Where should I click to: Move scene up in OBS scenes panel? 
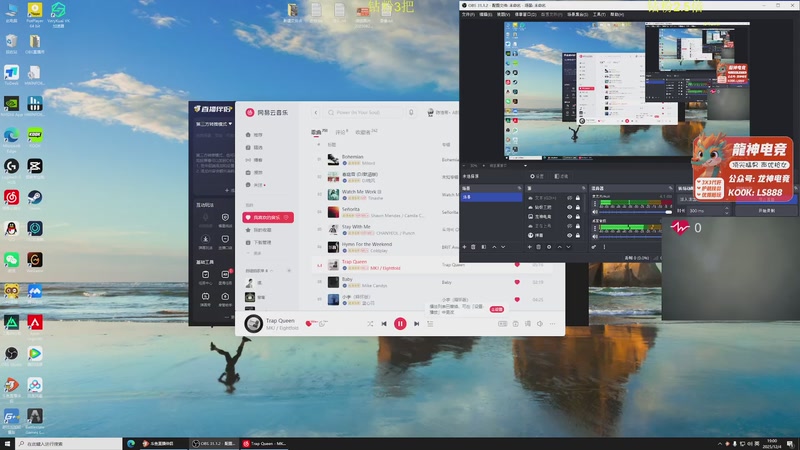(494, 247)
